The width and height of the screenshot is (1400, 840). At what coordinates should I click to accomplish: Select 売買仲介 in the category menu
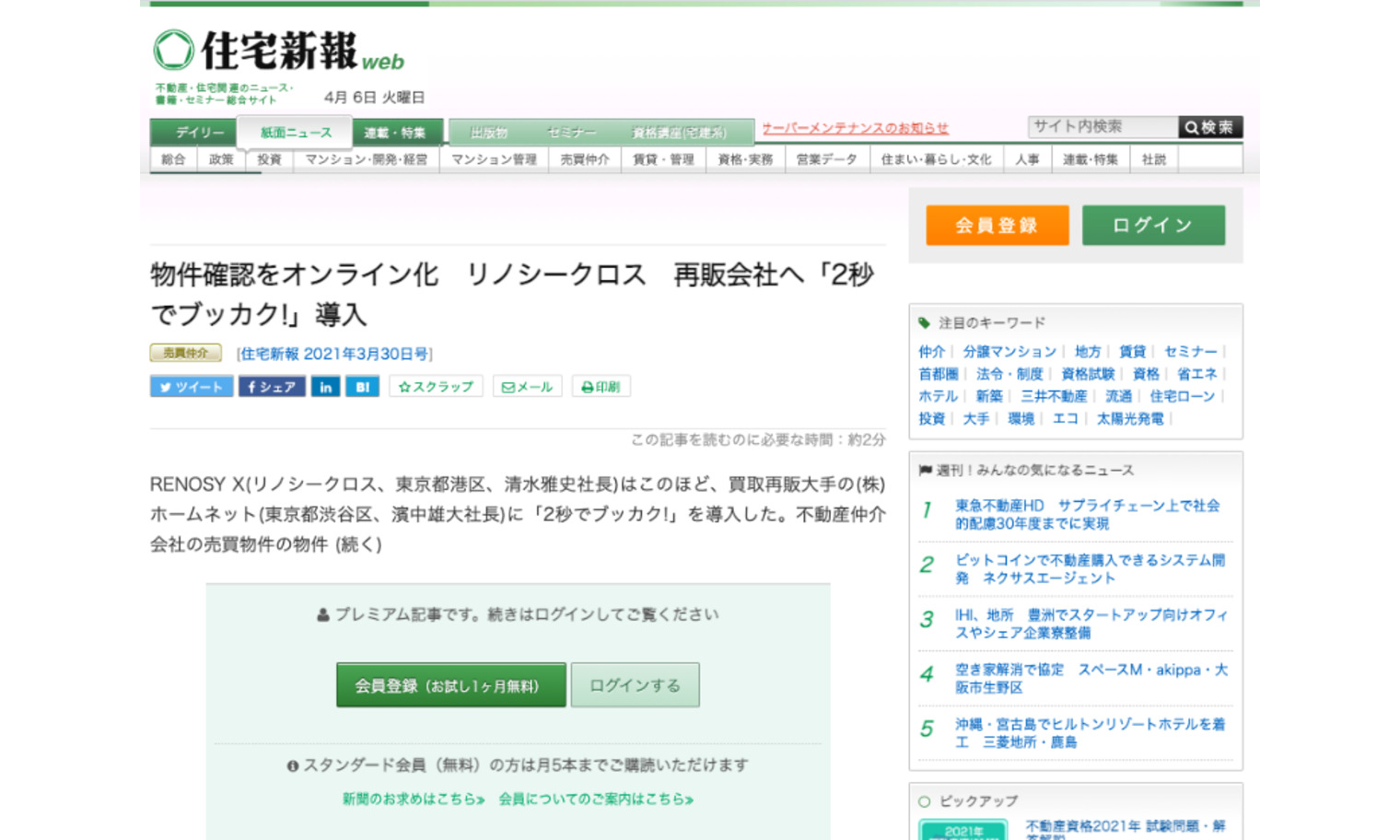(584, 158)
